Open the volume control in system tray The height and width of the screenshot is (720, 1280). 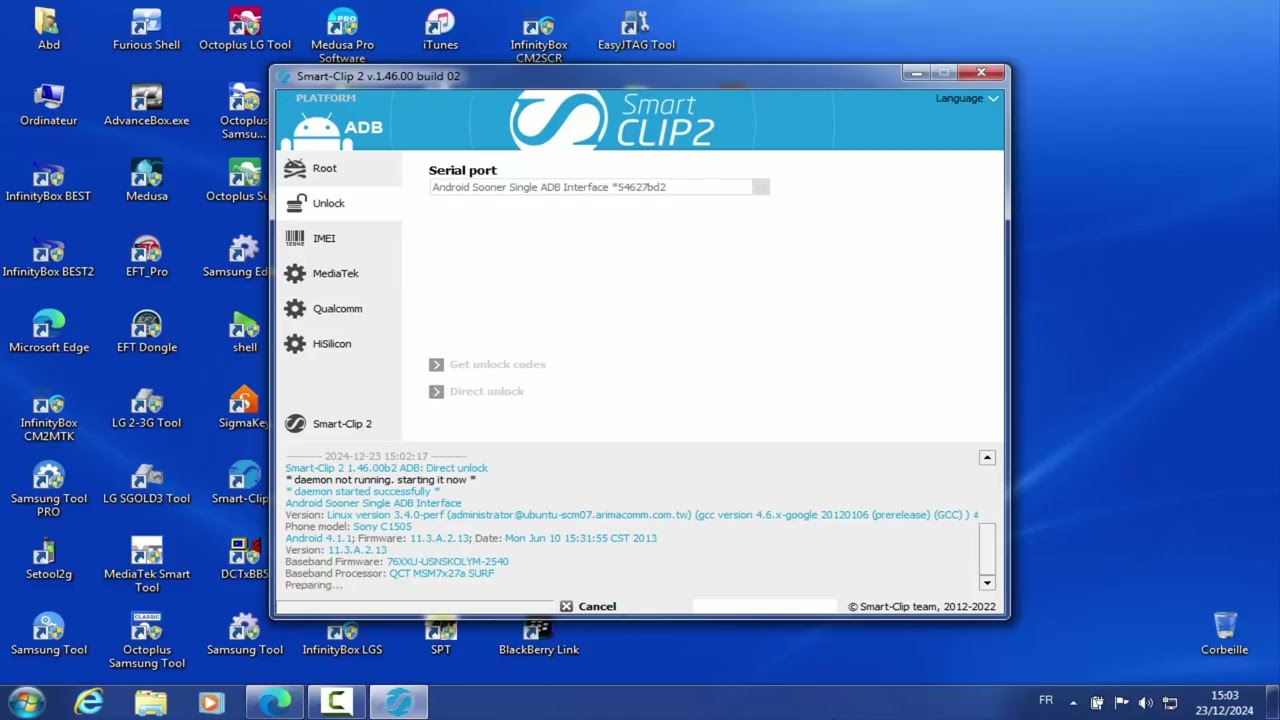point(1146,703)
